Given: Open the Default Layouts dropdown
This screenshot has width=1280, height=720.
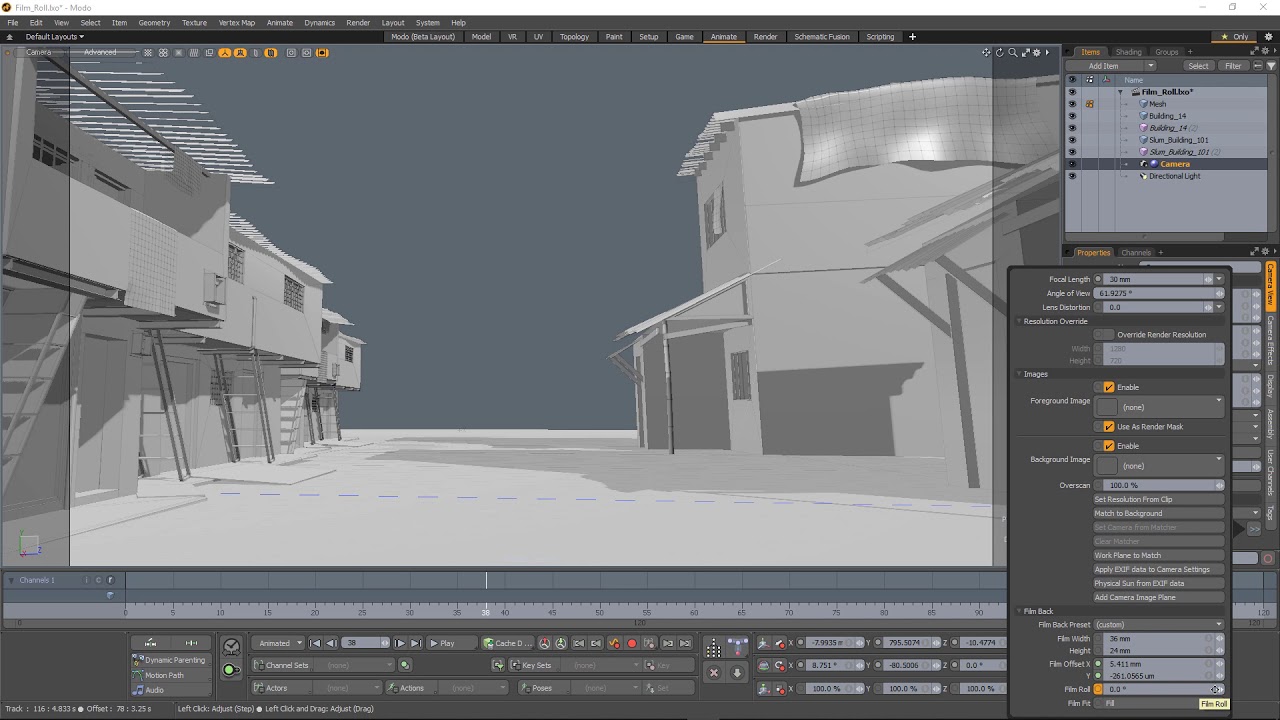Looking at the screenshot, I should click(55, 37).
